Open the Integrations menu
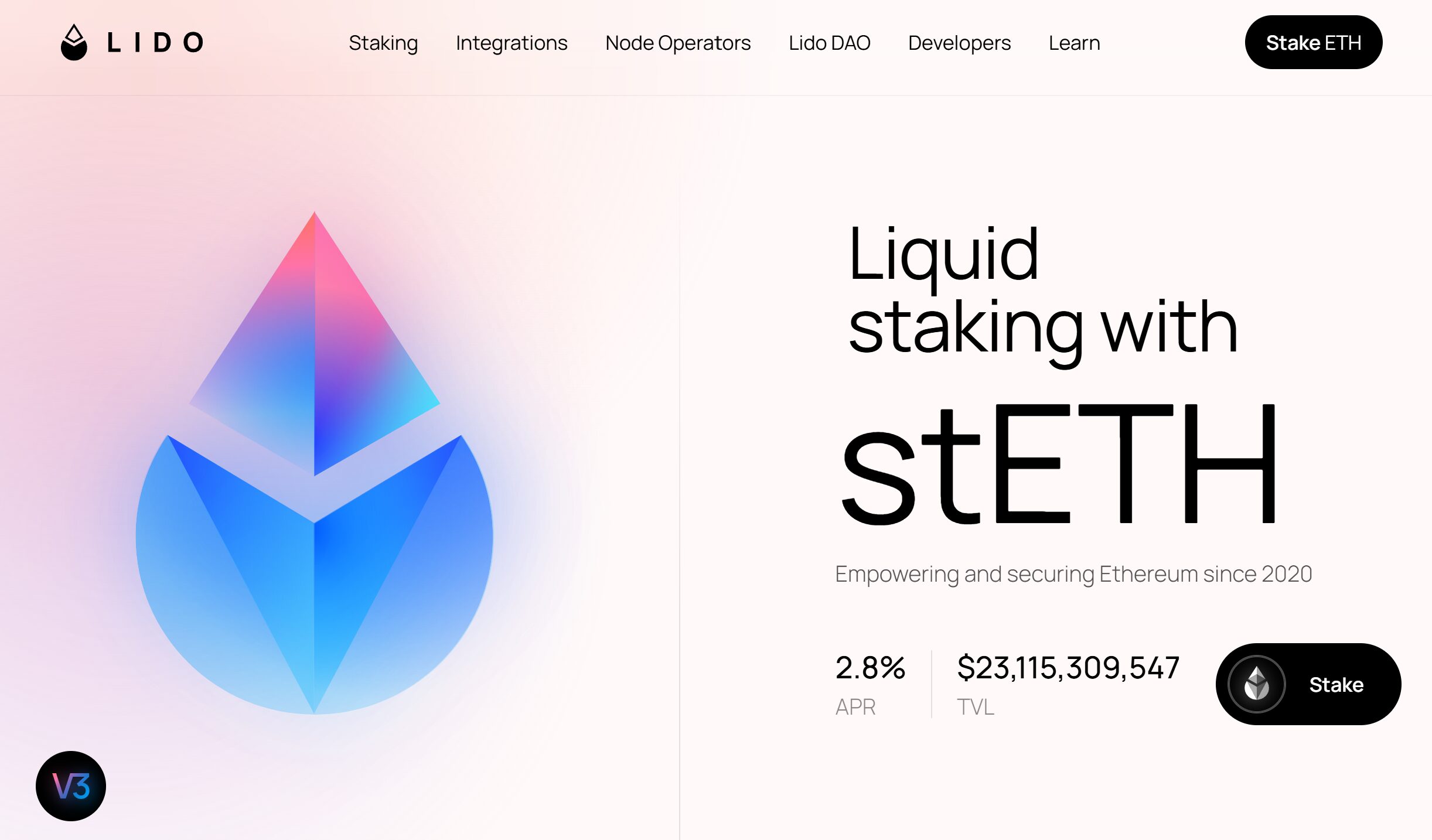Image resolution: width=1432 pixels, height=840 pixels. 512,43
